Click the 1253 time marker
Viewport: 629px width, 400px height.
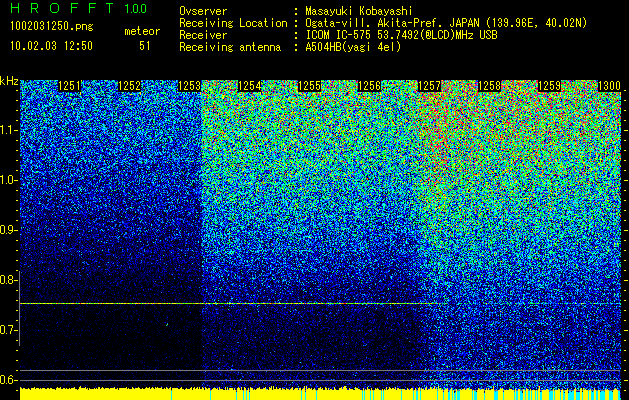189,86
